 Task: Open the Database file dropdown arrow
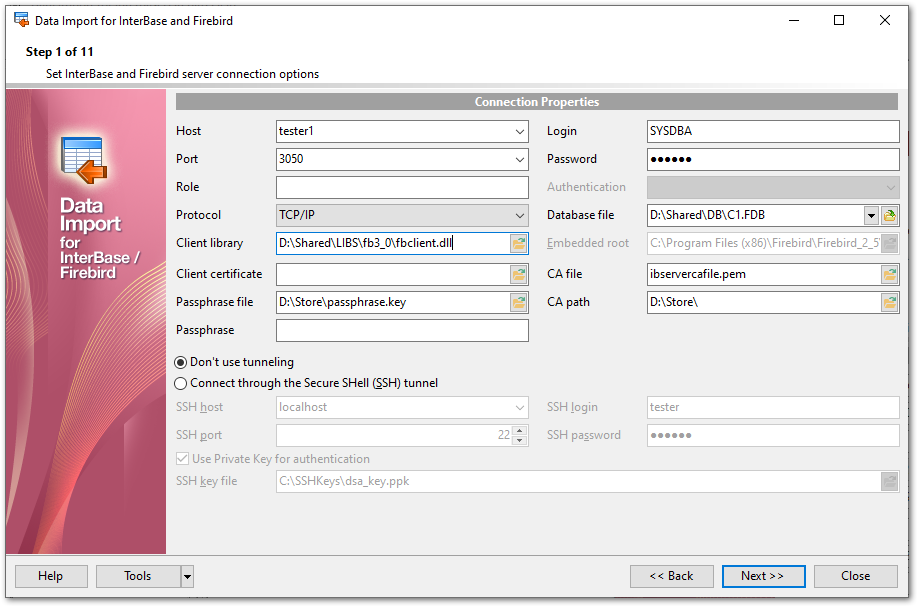(871, 215)
